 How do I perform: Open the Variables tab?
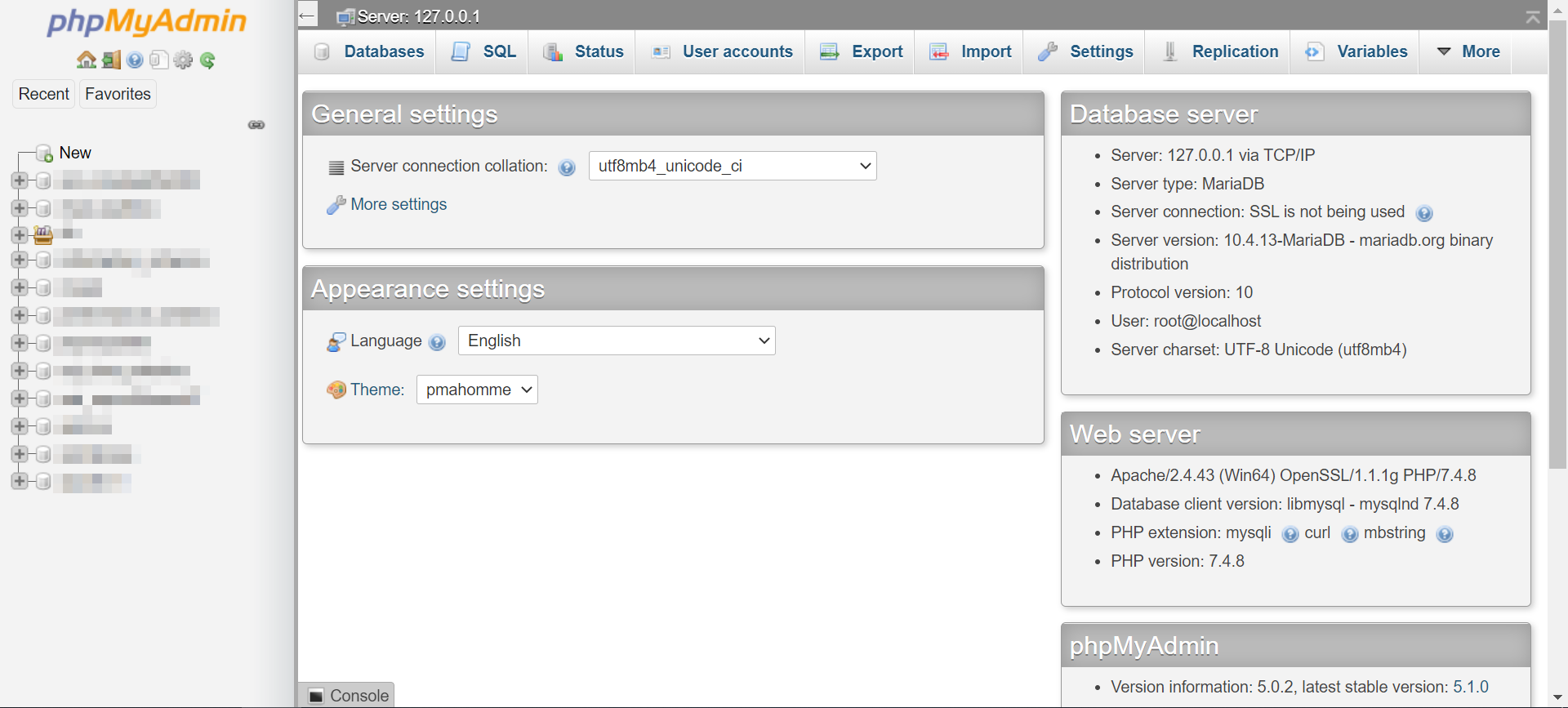coord(1356,51)
